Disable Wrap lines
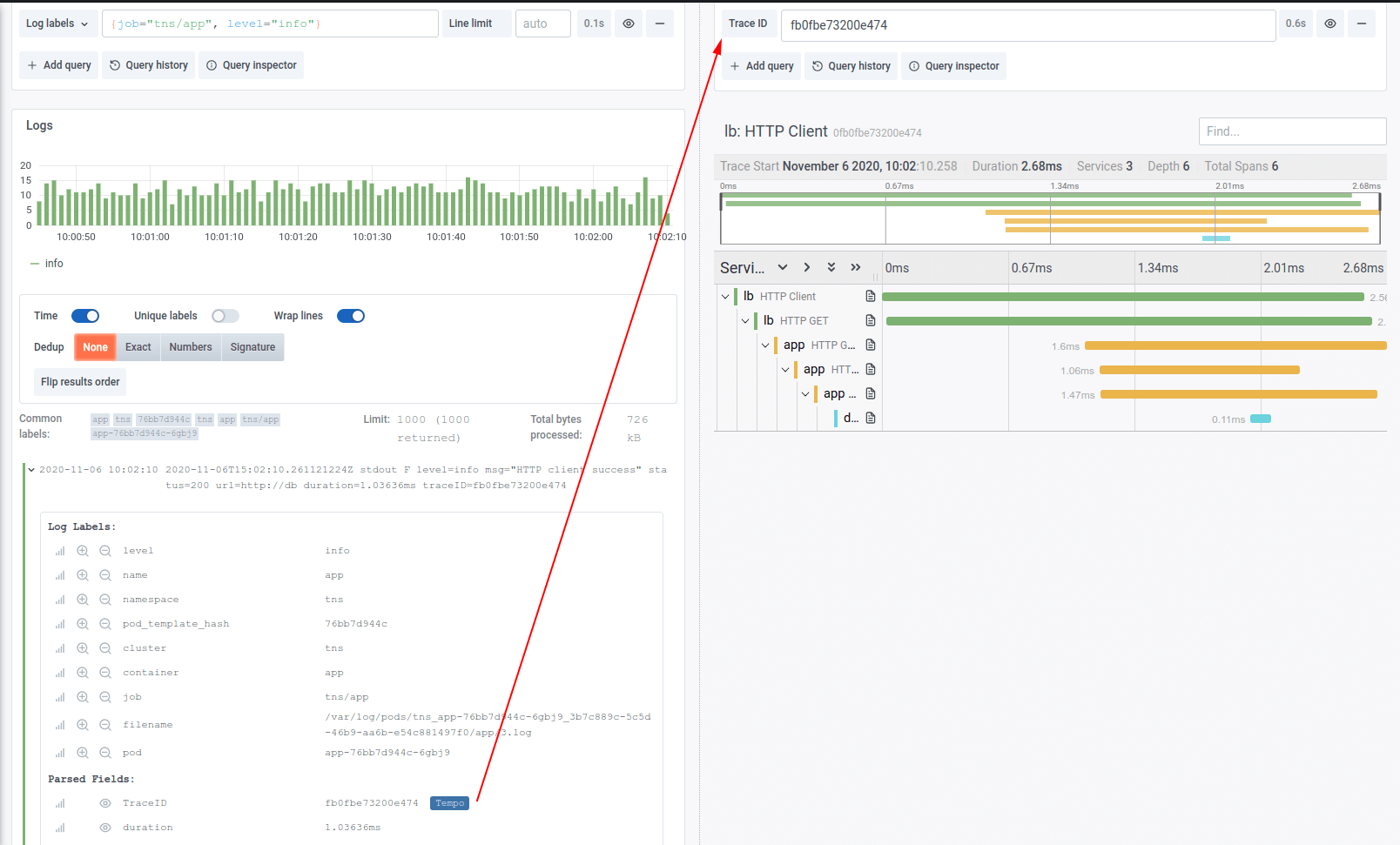The image size is (1400, 845). click(x=351, y=315)
